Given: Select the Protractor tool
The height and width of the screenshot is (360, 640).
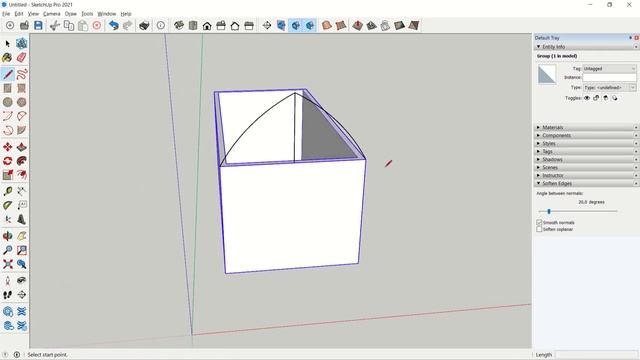Looking at the screenshot, I should [7, 205].
